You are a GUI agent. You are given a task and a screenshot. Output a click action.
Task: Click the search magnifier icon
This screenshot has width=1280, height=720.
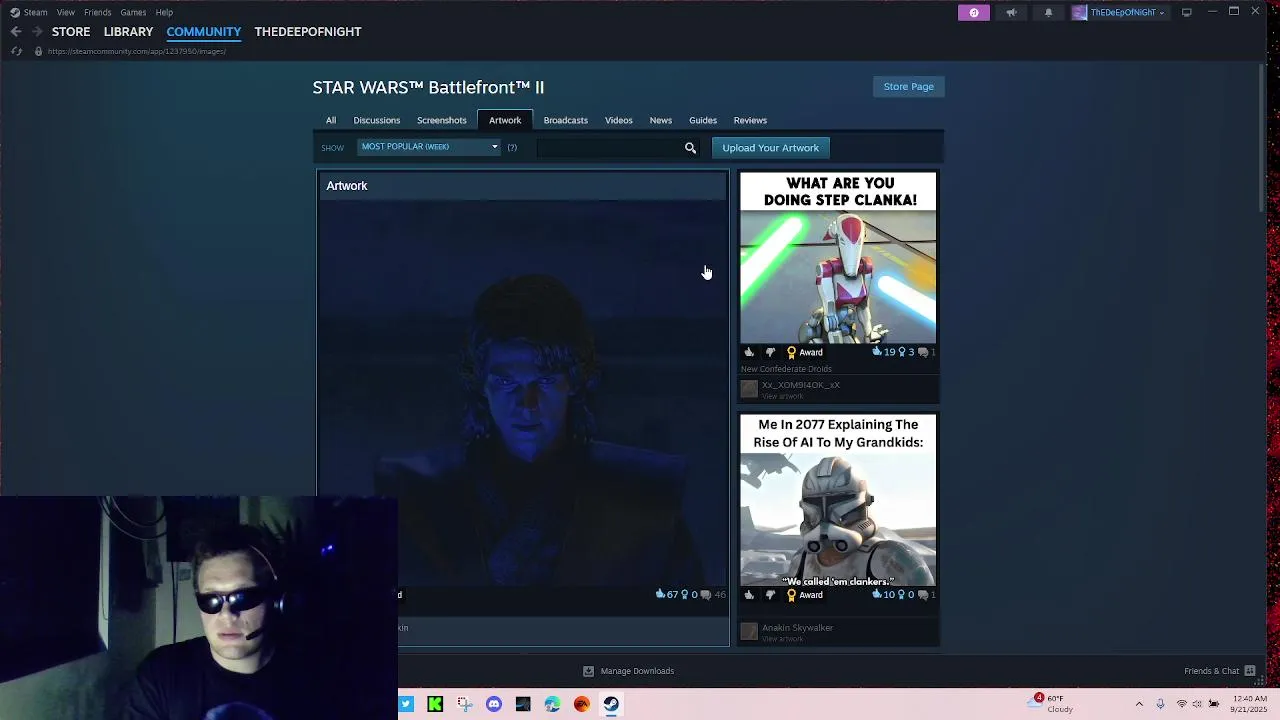point(690,148)
